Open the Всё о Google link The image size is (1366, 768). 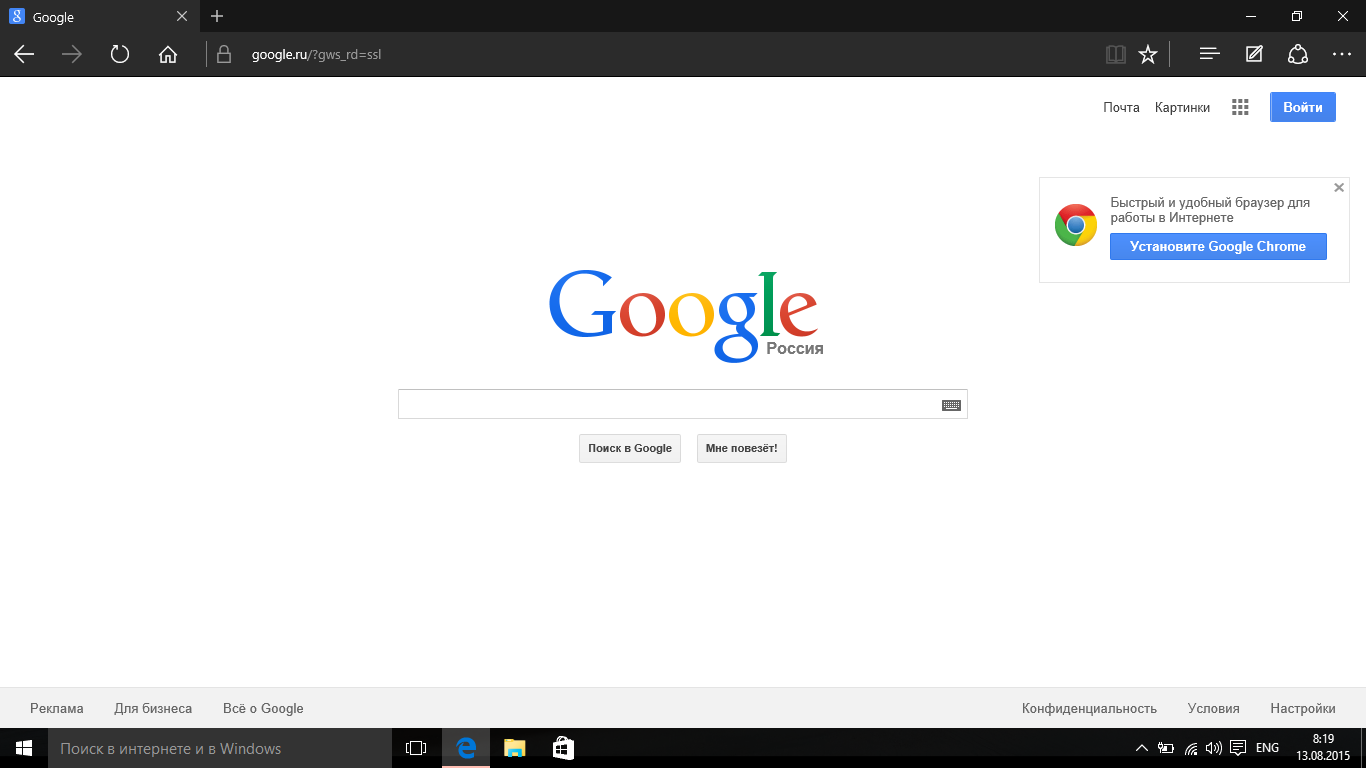coord(263,708)
